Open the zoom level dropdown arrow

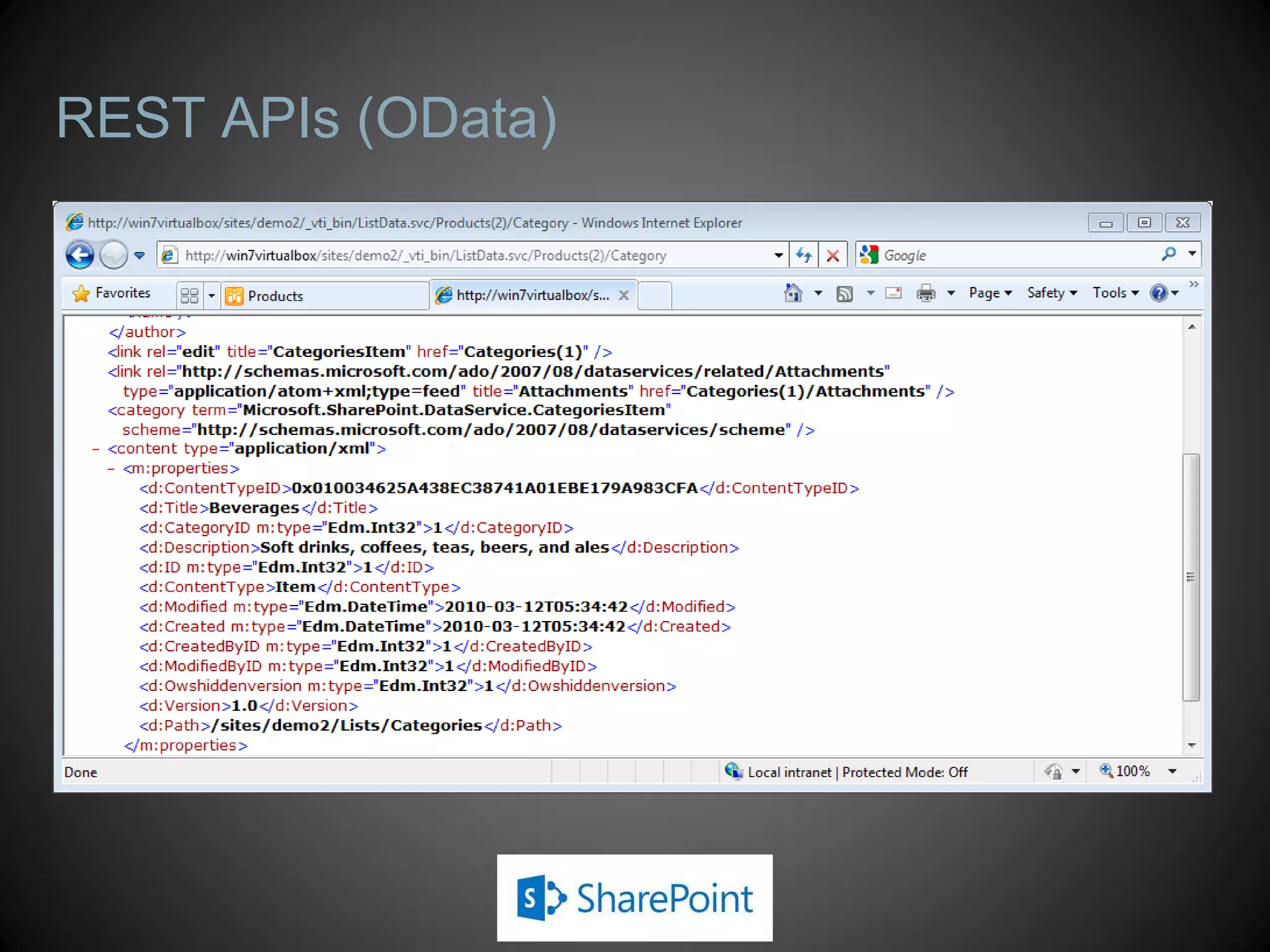(x=1172, y=772)
